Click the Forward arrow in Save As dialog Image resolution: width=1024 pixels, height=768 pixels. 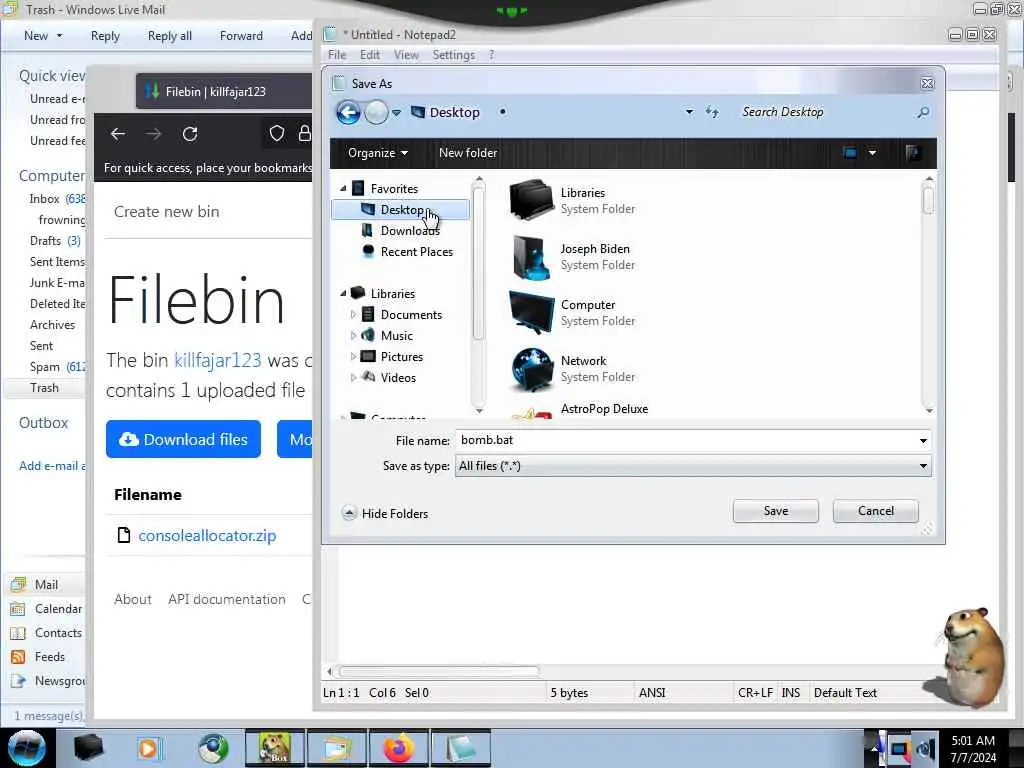click(376, 112)
